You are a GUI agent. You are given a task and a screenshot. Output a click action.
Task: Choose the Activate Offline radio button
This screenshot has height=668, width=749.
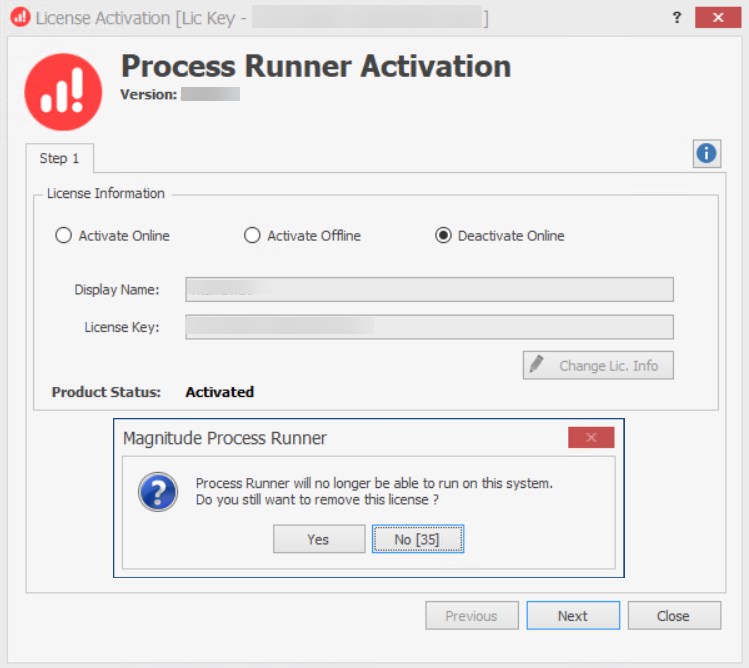point(253,236)
